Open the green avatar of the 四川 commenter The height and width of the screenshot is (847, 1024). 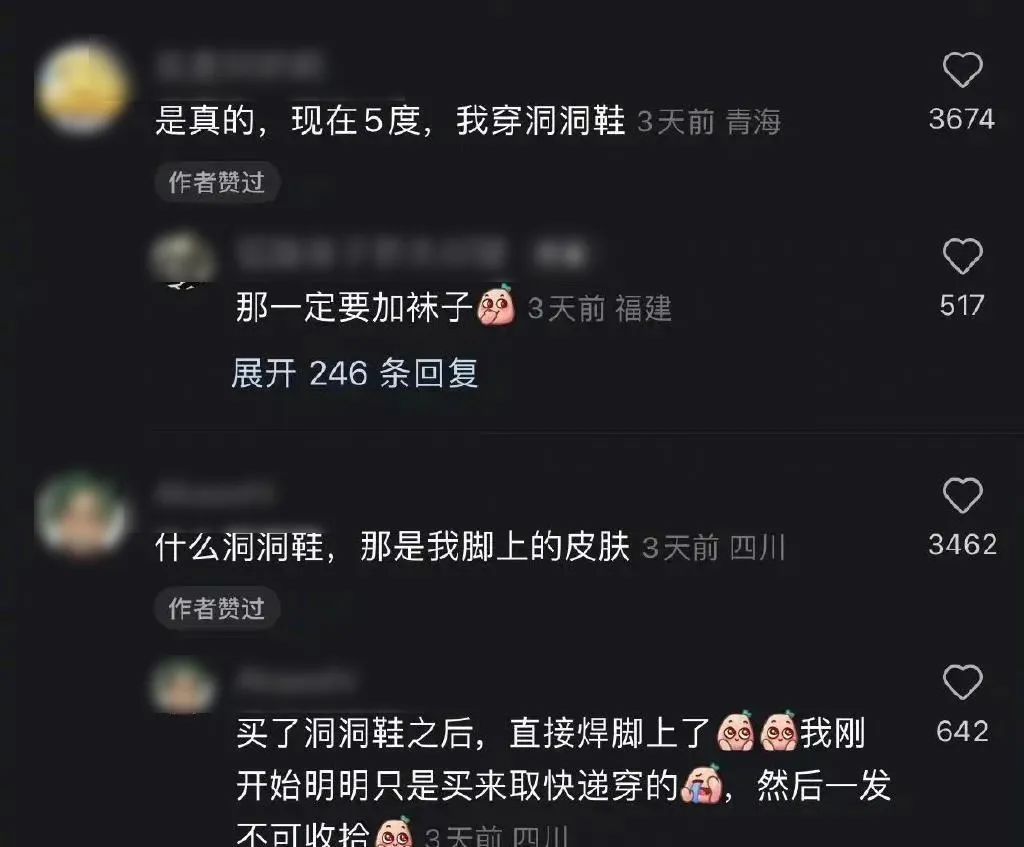pyautogui.click(x=82, y=515)
